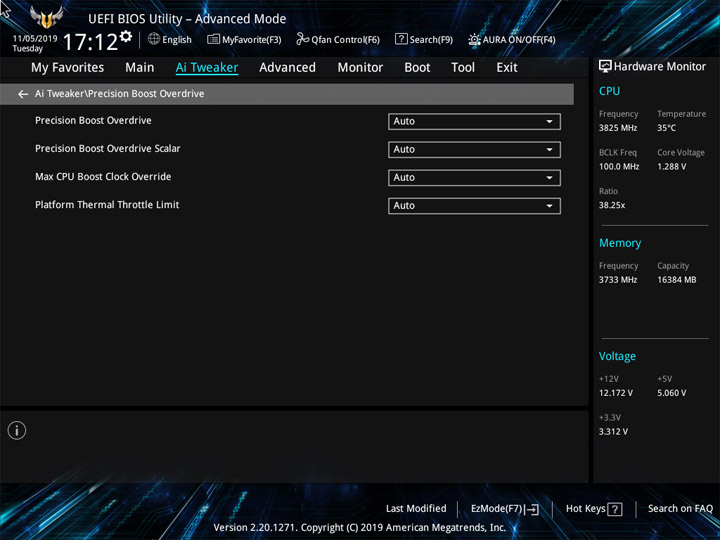Click the Version 2.20.1271 copyright line
Image resolution: width=720 pixels, height=540 pixels.
pyautogui.click(x=360, y=527)
